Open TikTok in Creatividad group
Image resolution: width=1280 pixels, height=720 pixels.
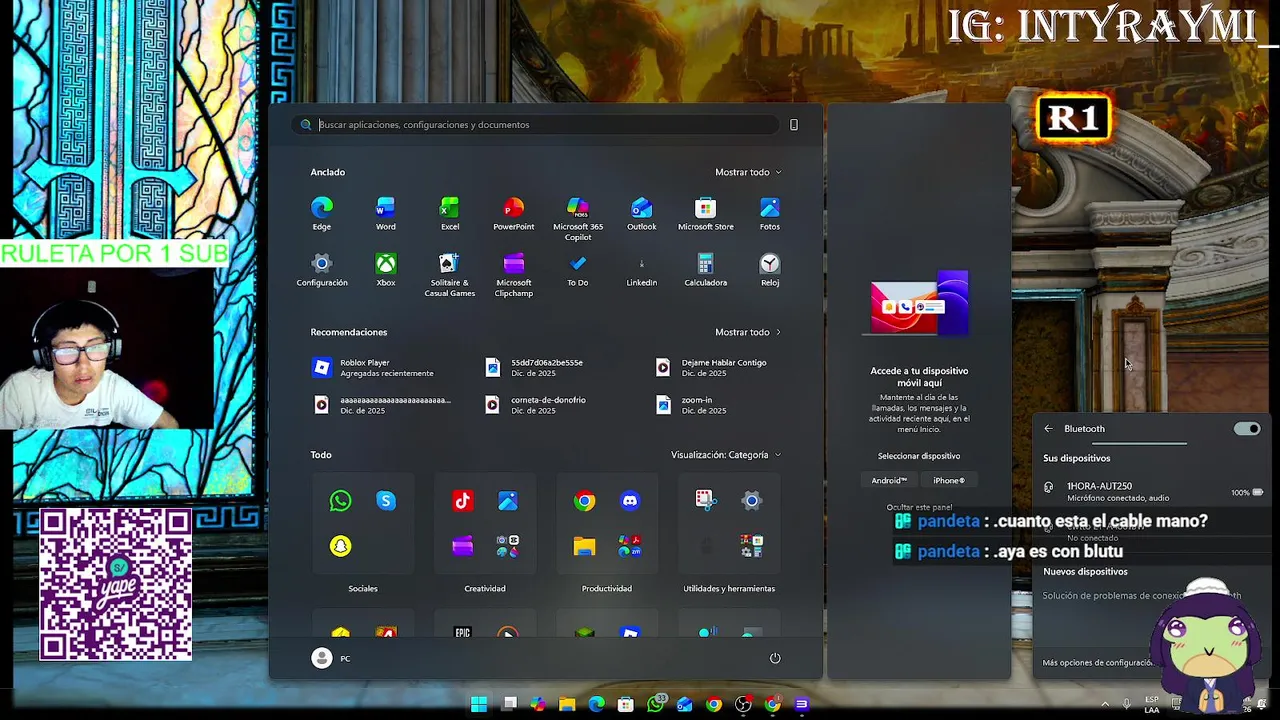462,501
